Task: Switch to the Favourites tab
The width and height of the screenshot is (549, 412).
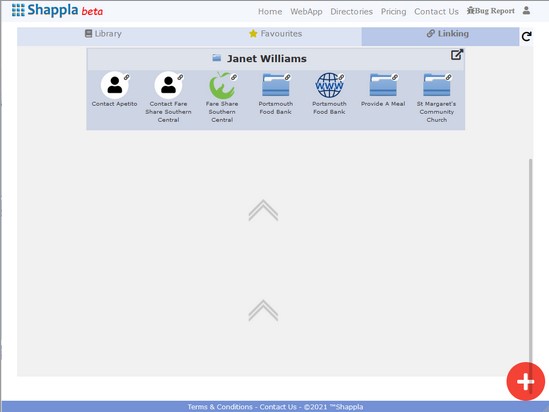Action: [276, 34]
